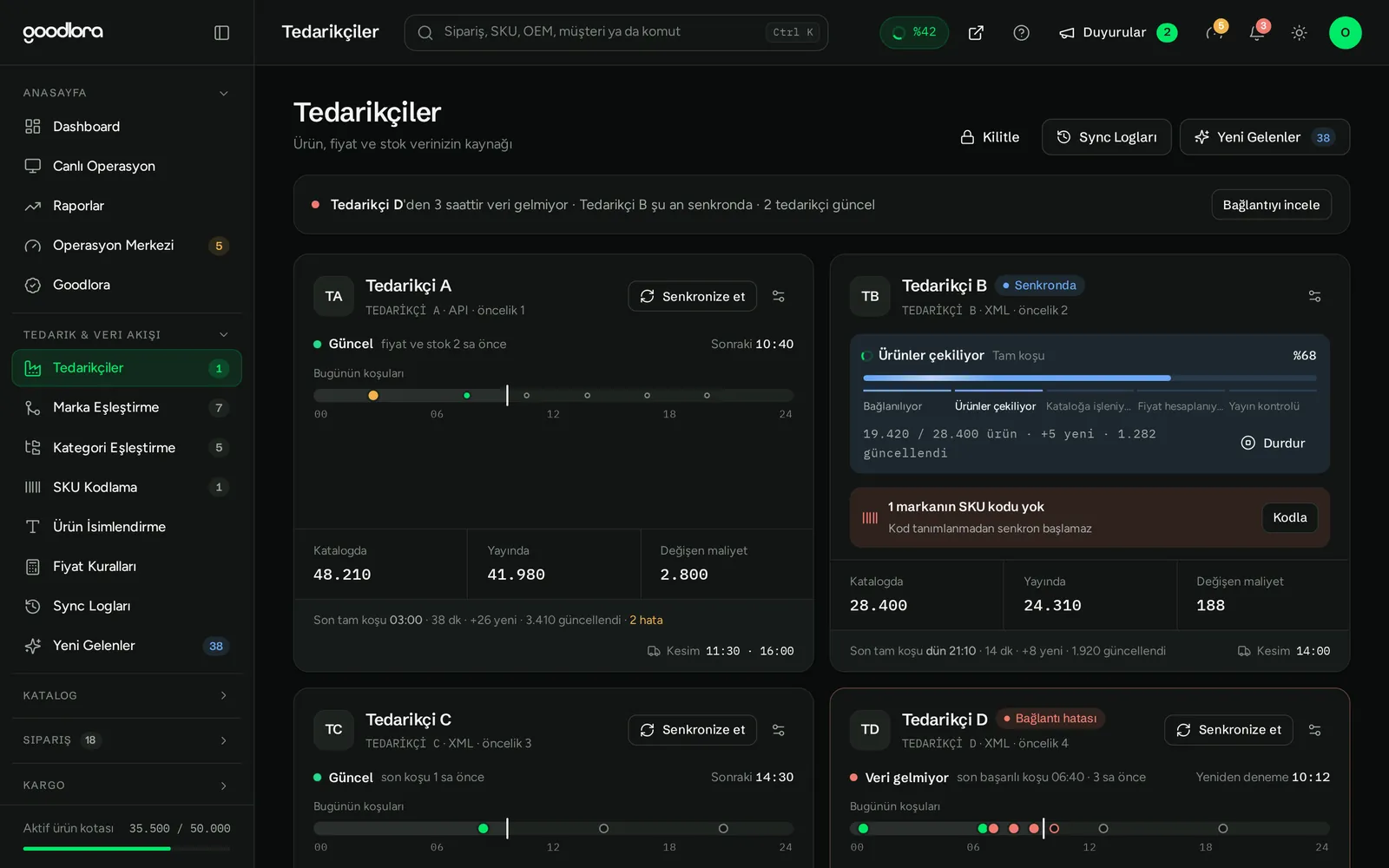Expand the KARGO section
This screenshot has width=1389, height=868.
[x=127, y=786]
